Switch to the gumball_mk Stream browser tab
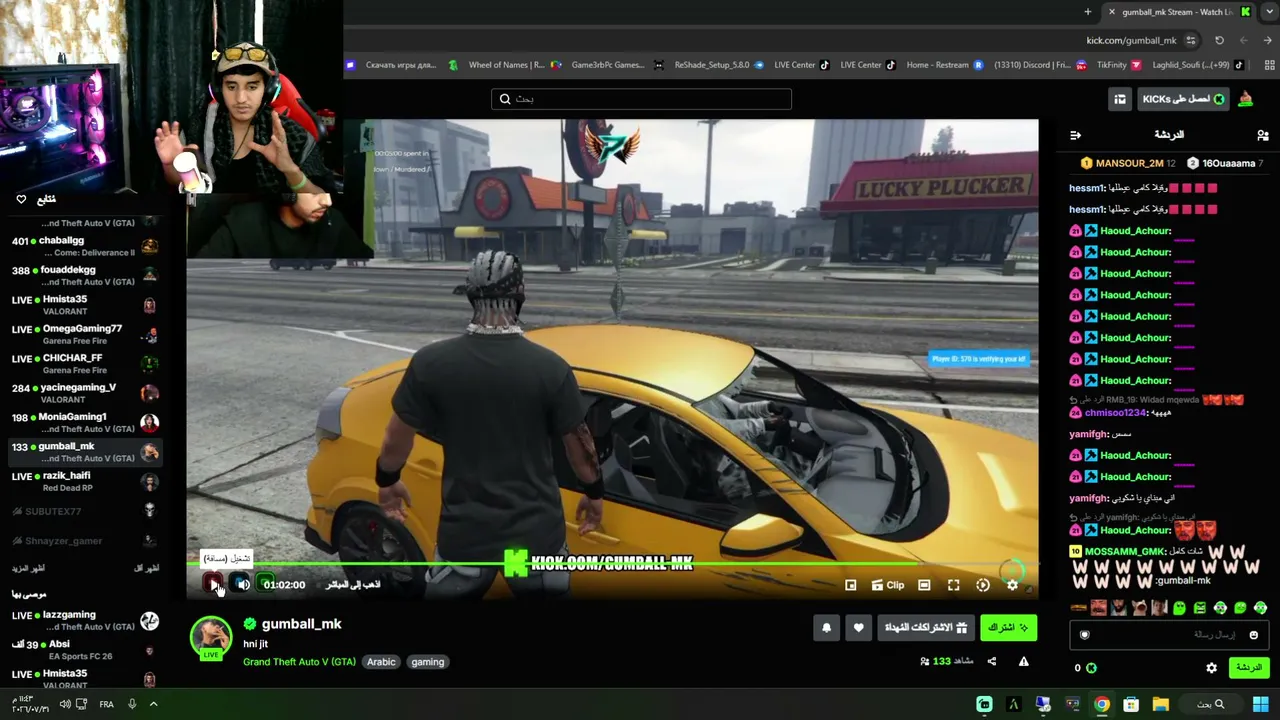 1176,12
